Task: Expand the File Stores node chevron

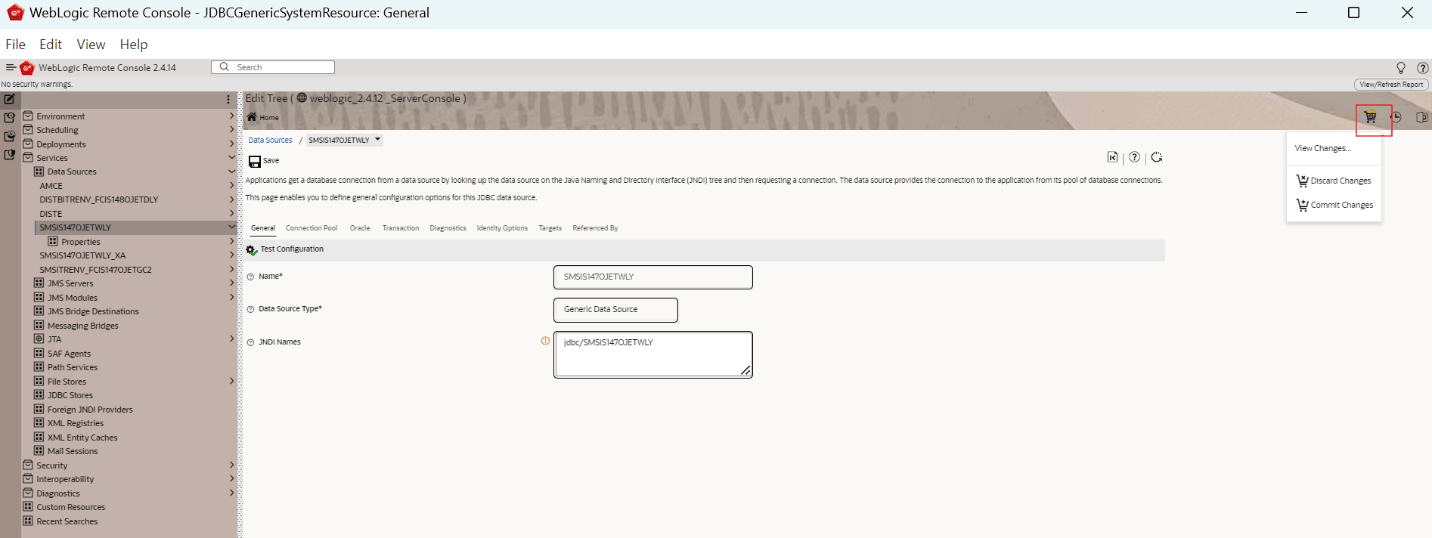Action: coord(232,381)
